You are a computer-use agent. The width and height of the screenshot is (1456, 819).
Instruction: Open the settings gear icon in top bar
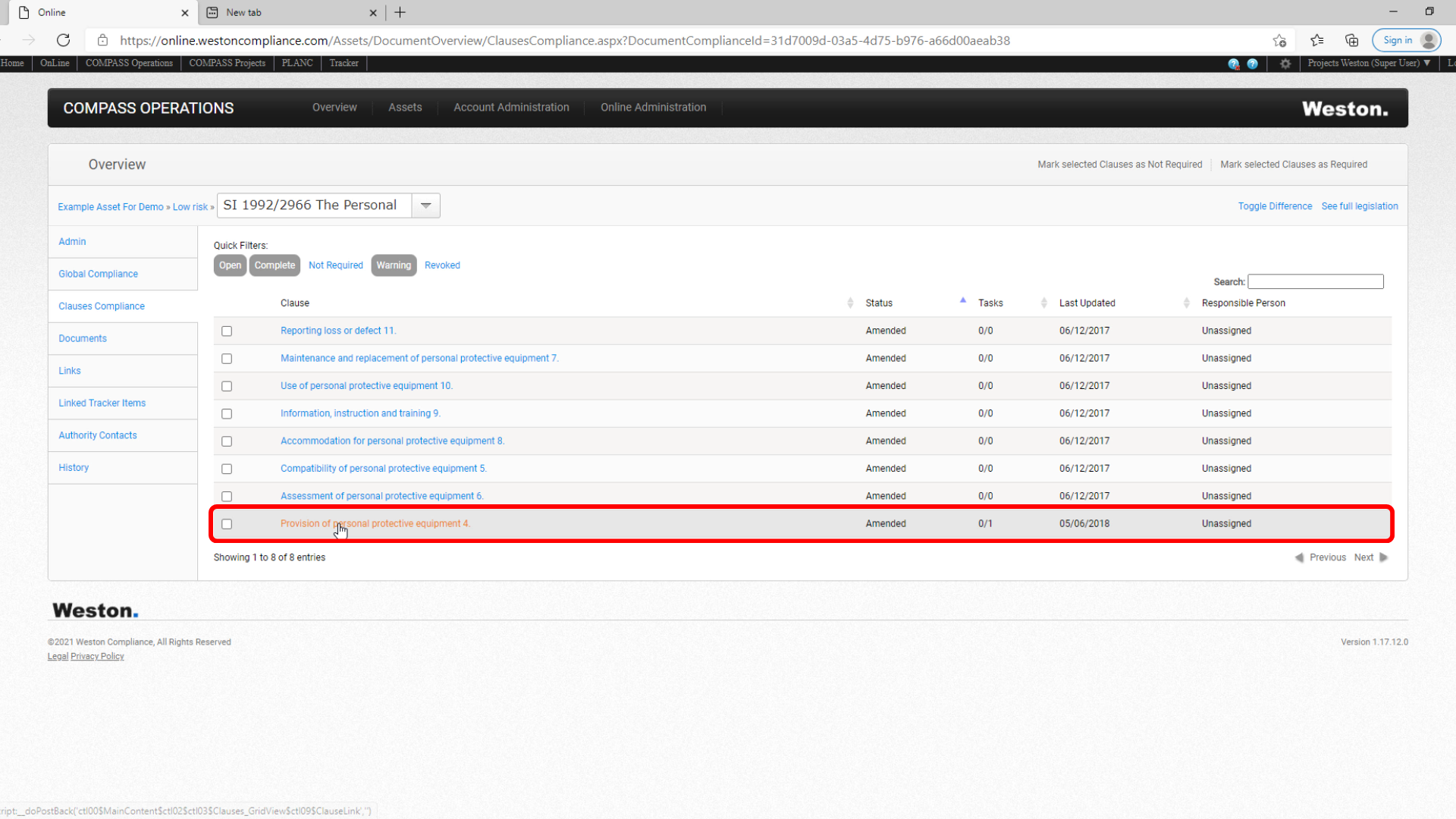(x=1285, y=64)
